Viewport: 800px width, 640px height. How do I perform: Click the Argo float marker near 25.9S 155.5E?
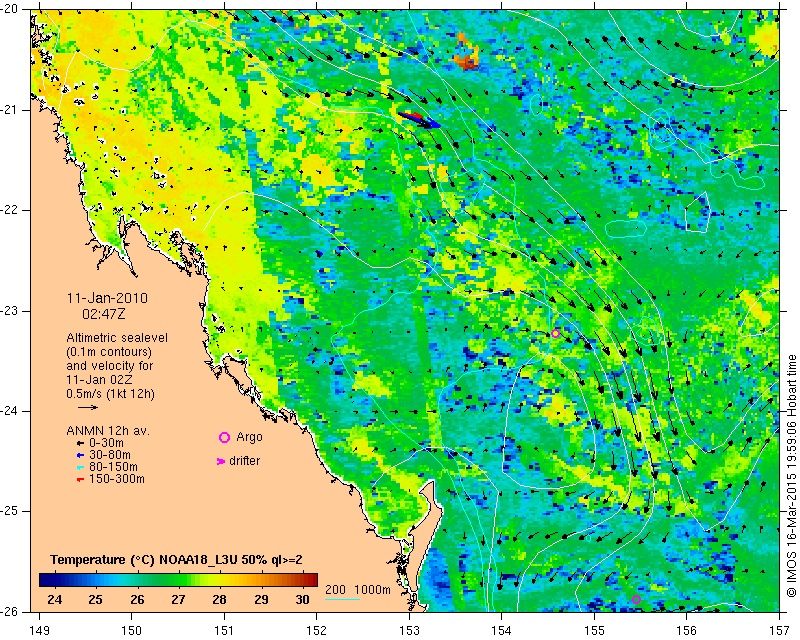coord(636,599)
